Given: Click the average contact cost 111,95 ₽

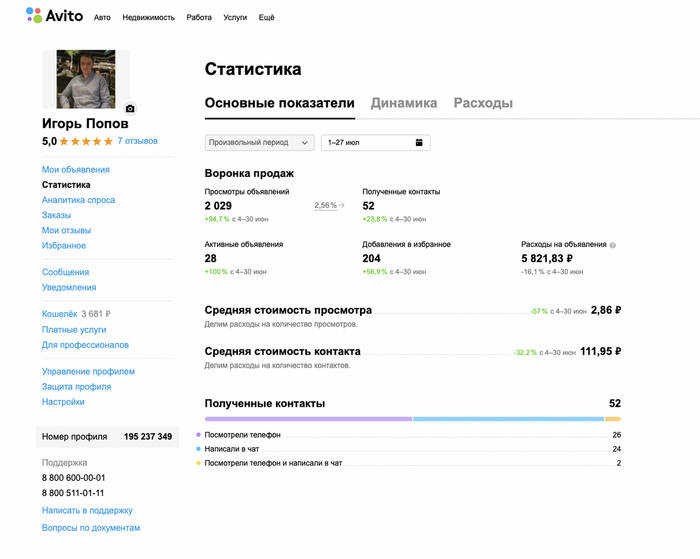Looking at the screenshot, I should (x=600, y=351).
